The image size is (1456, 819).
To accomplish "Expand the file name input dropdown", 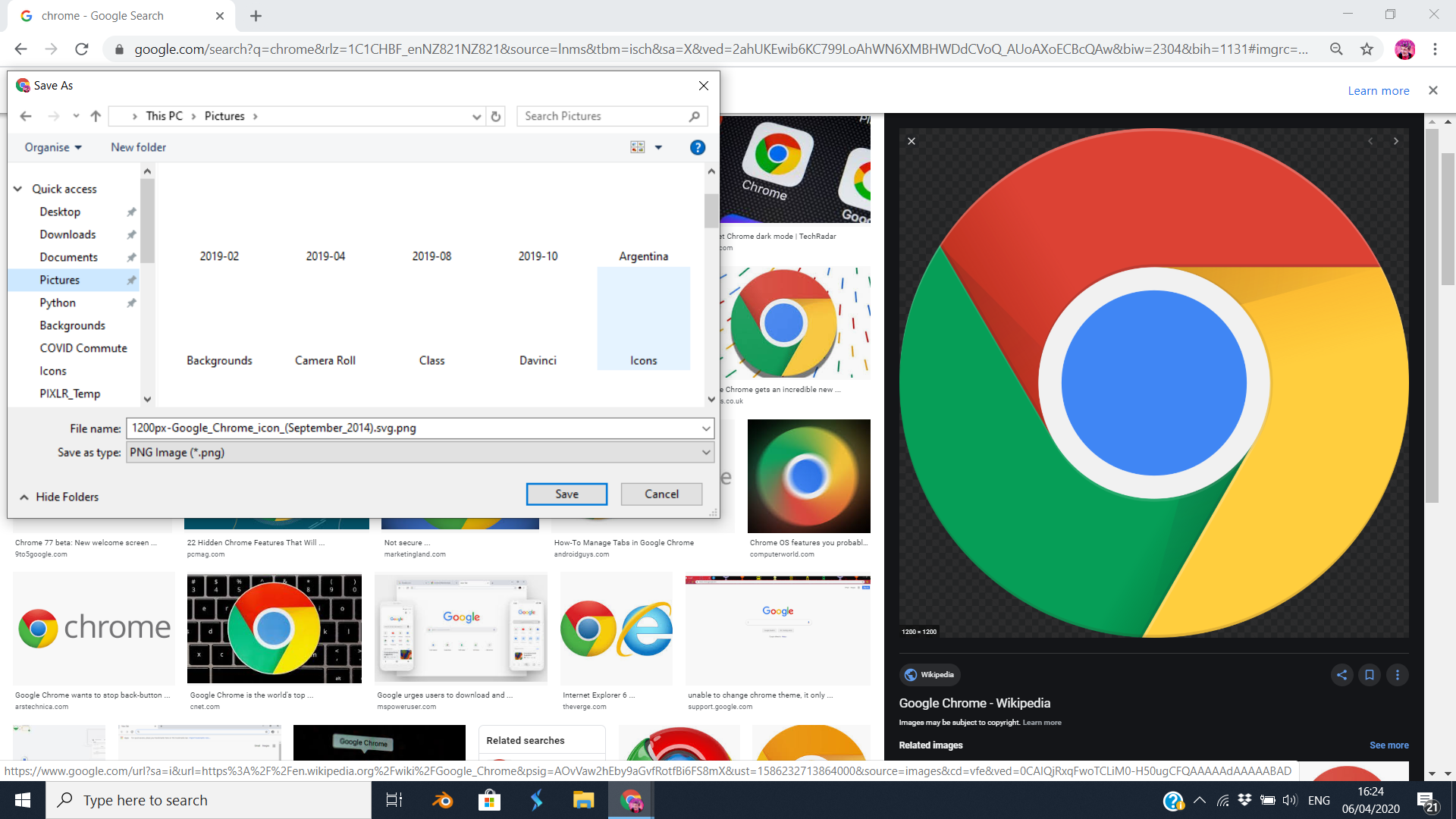I will coord(706,428).
